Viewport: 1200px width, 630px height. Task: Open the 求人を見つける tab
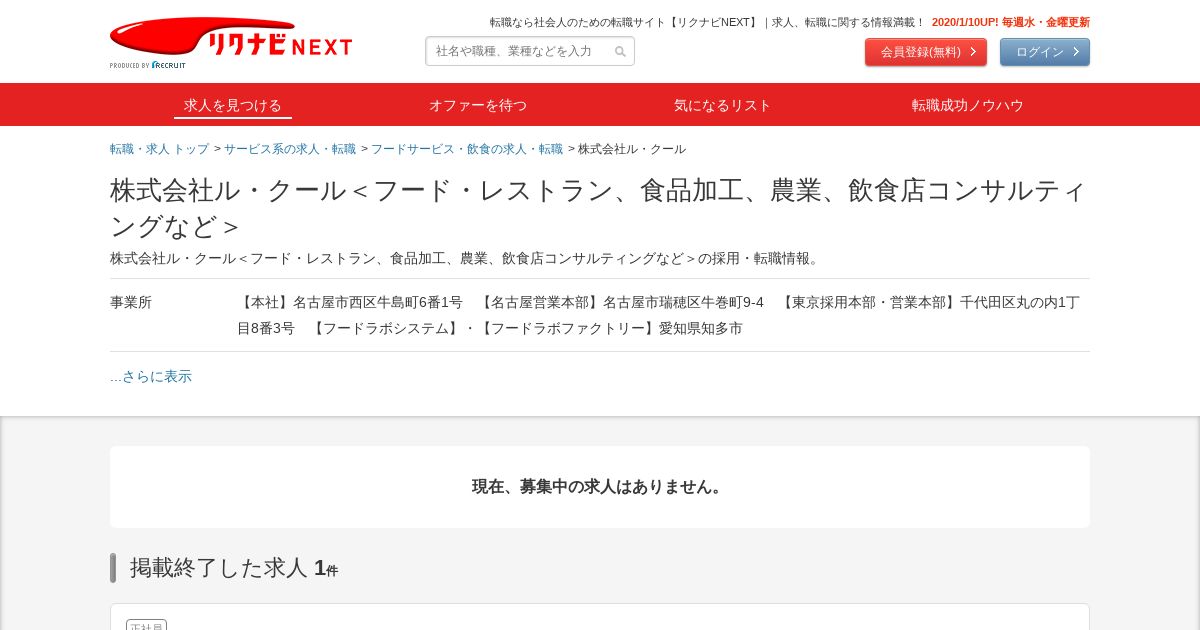pos(233,105)
